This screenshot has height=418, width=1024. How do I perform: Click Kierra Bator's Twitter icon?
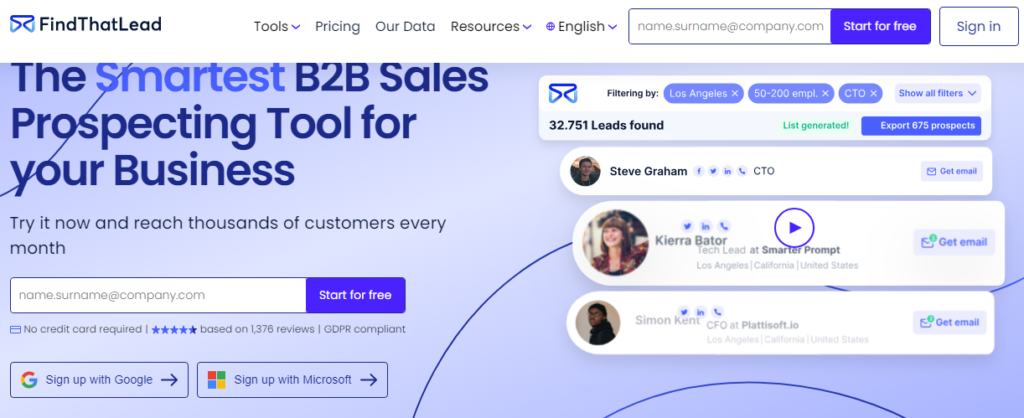687,226
